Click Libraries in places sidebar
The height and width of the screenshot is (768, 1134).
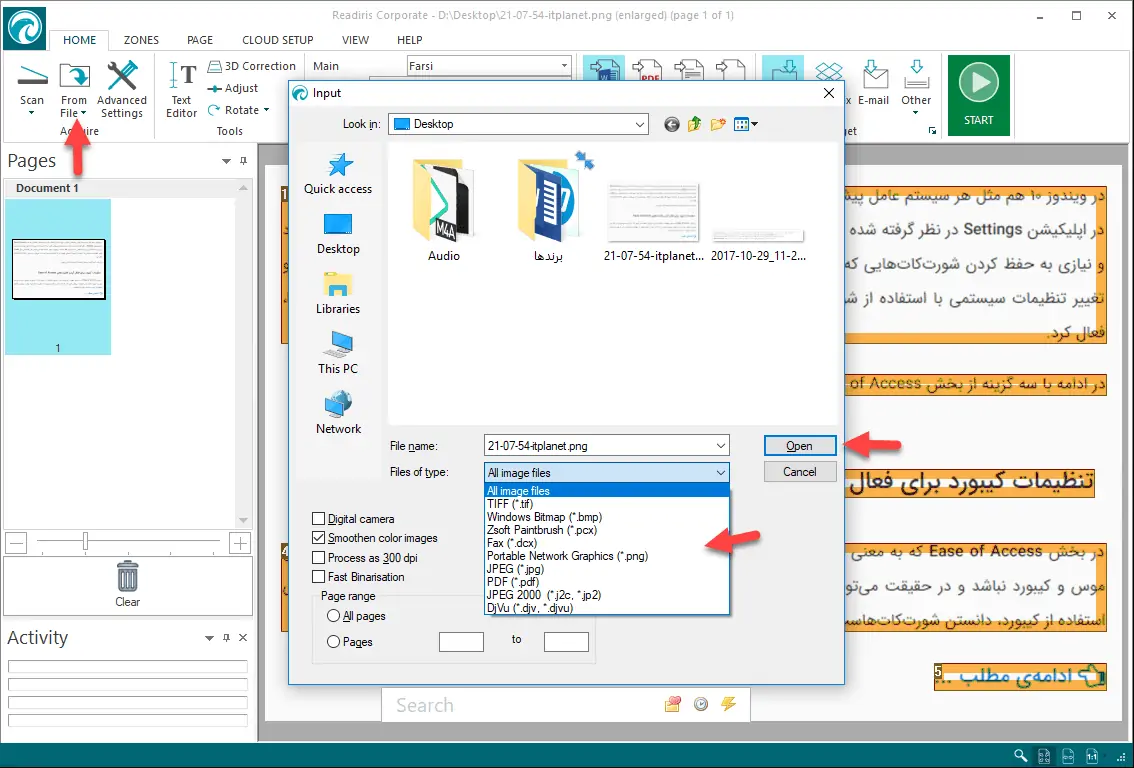(x=338, y=293)
